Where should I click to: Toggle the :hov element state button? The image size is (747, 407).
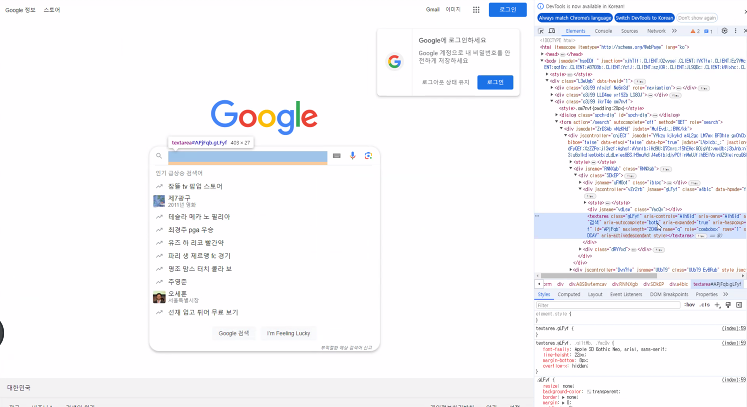[x=689, y=305]
